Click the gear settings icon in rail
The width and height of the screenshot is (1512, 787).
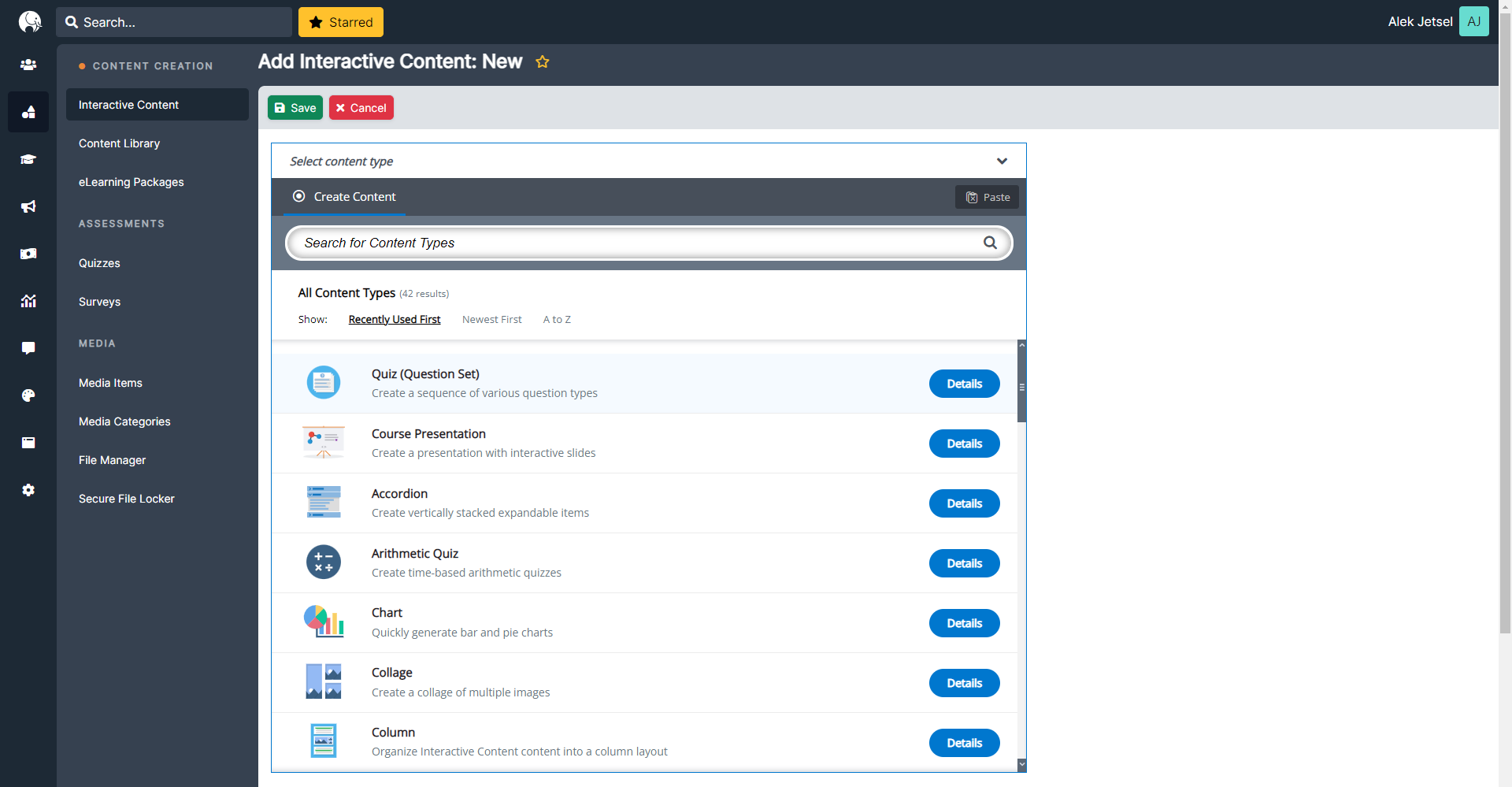(x=28, y=490)
